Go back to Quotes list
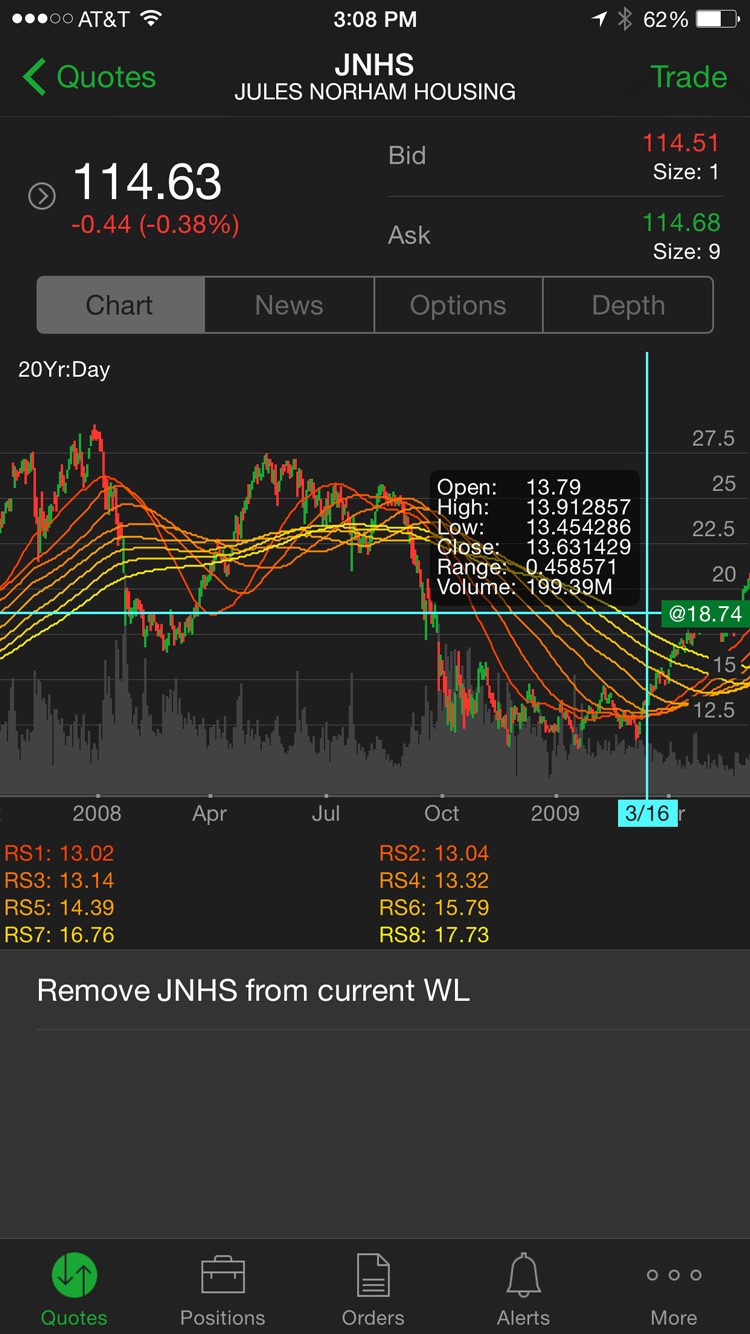The image size is (750, 1334). click(89, 77)
